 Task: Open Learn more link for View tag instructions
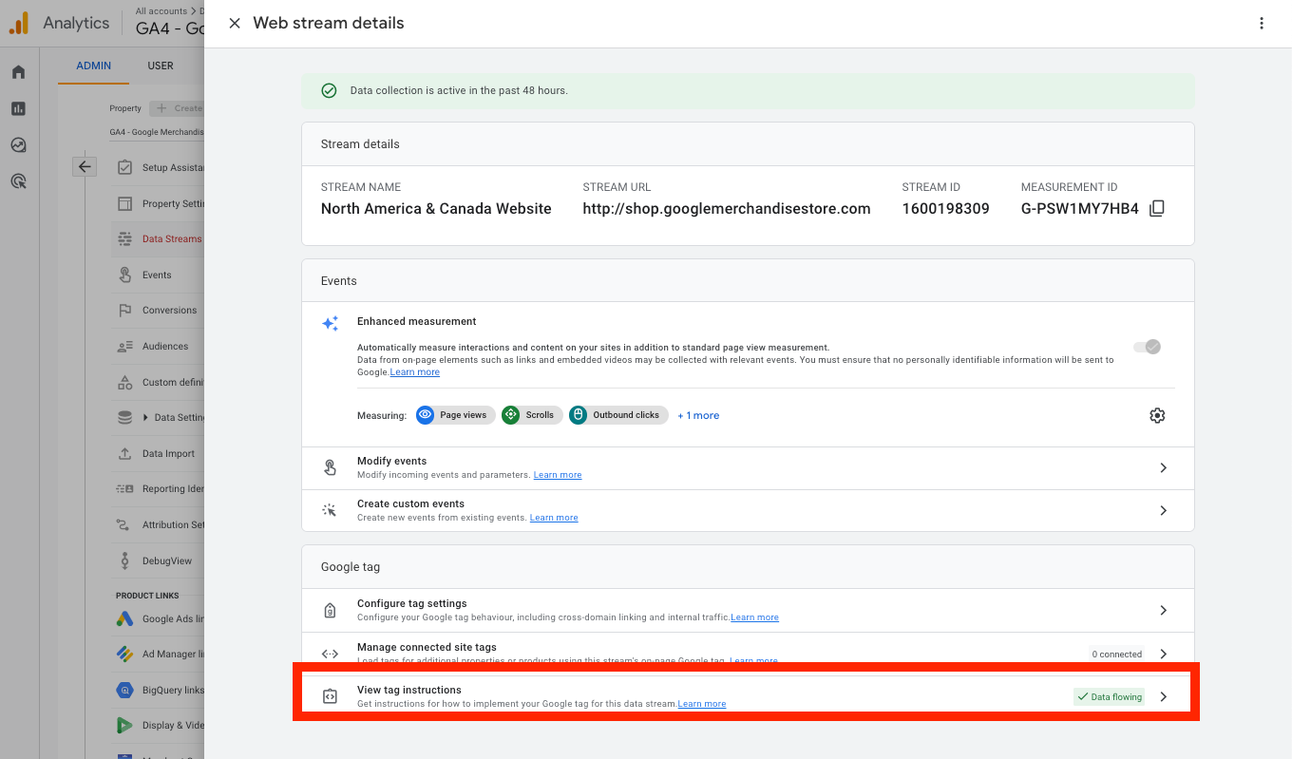click(x=702, y=704)
